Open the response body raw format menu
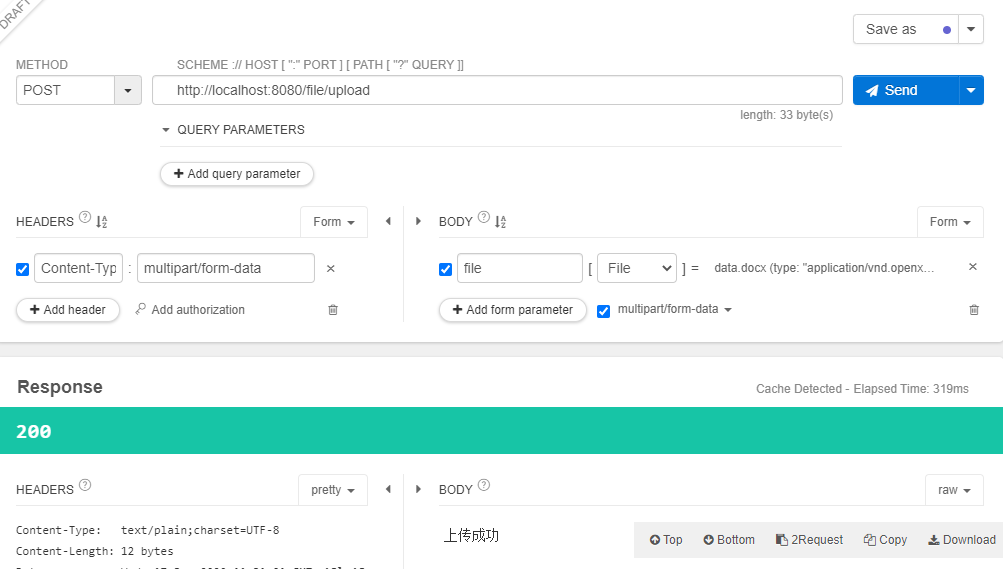 [954, 490]
